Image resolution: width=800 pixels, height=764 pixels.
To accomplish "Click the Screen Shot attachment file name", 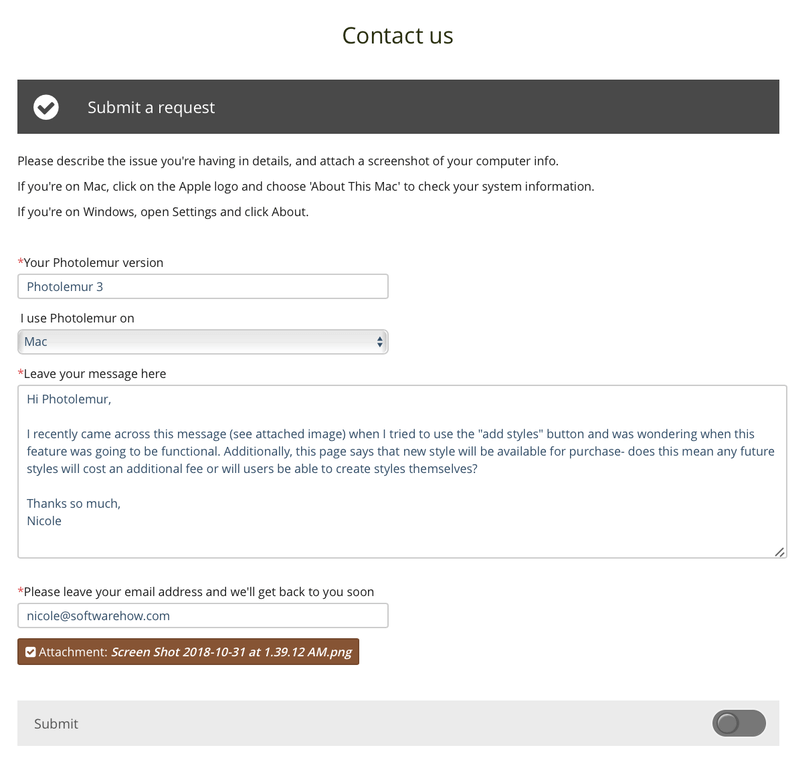I will pos(232,652).
